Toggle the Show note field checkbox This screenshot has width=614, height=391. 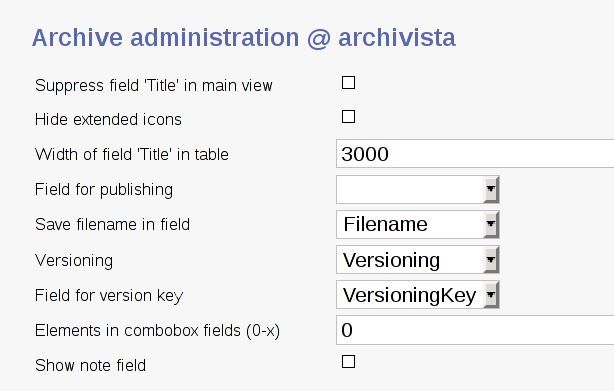coord(348,362)
